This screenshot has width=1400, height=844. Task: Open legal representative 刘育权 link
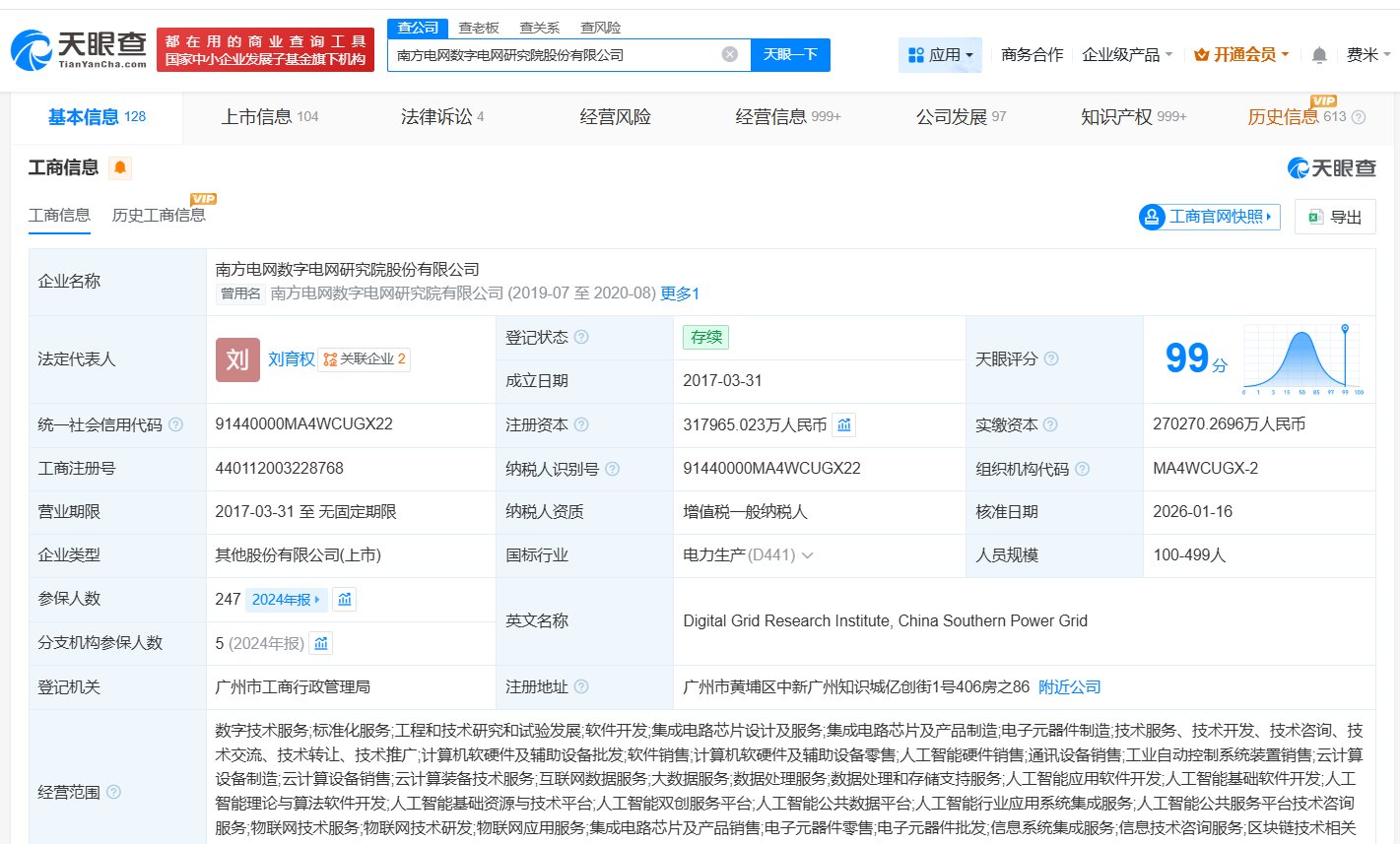291,359
